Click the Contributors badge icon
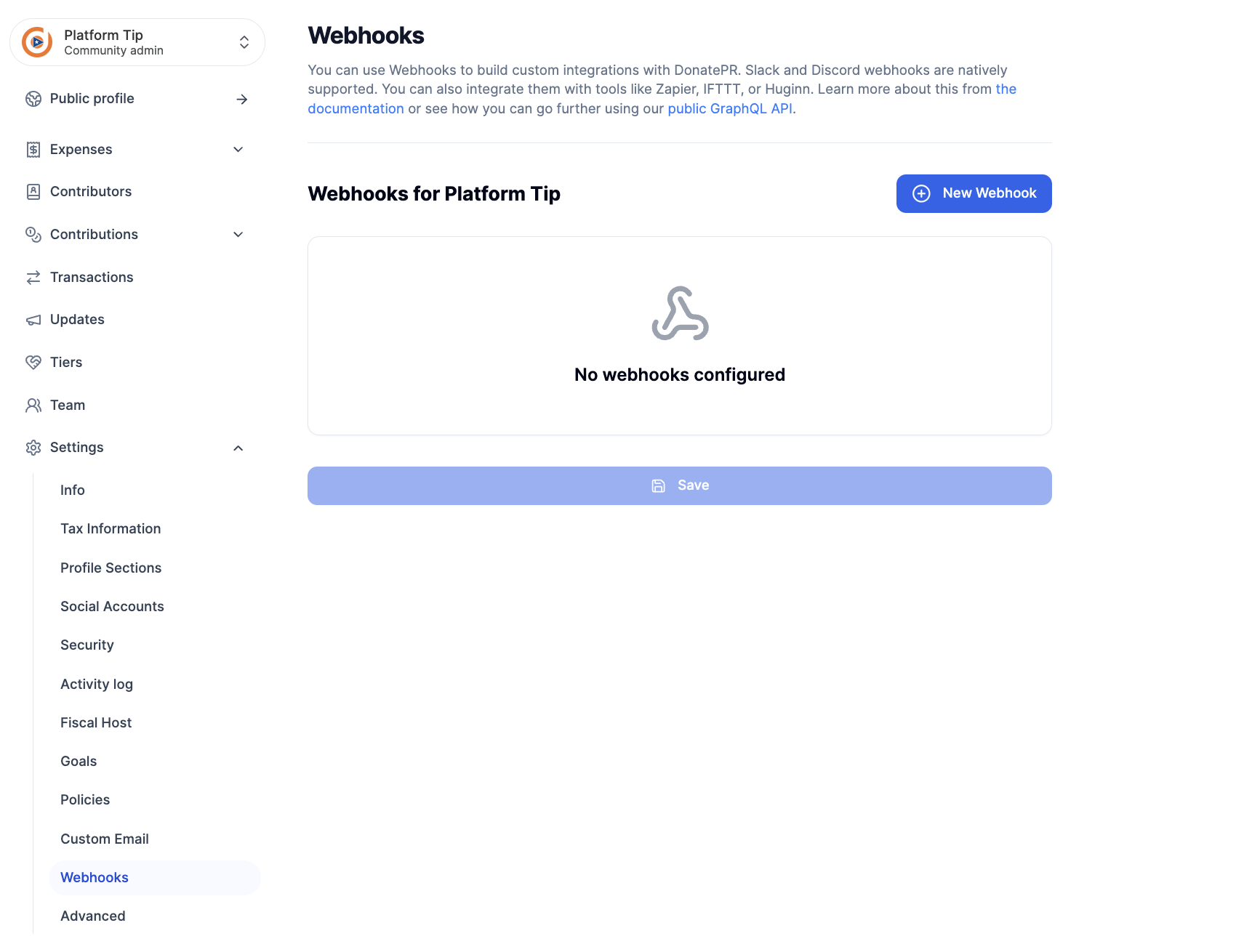Viewport: 1236px width, 952px height. [33, 192]
